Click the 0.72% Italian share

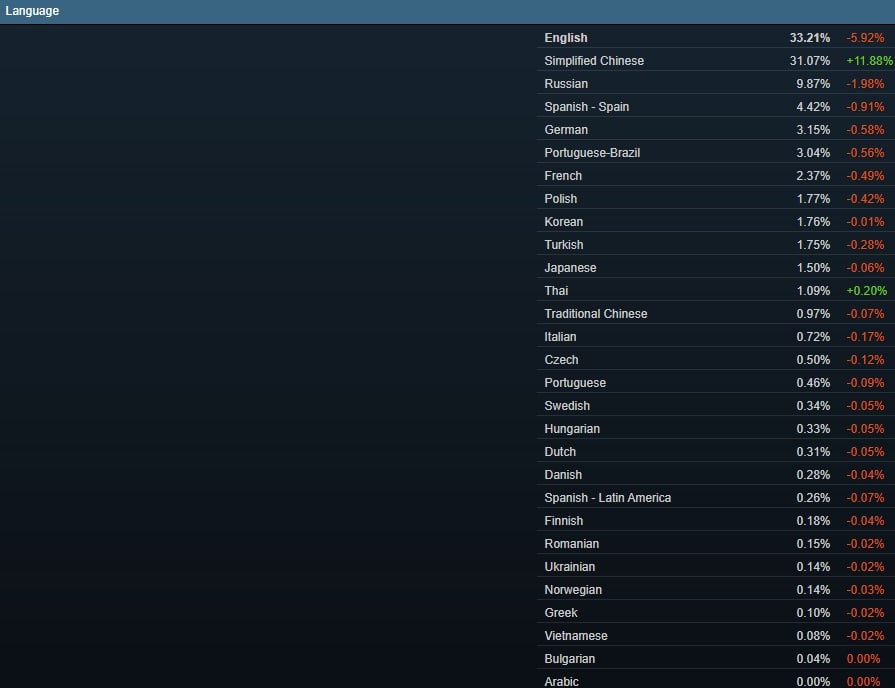[813, 337]
